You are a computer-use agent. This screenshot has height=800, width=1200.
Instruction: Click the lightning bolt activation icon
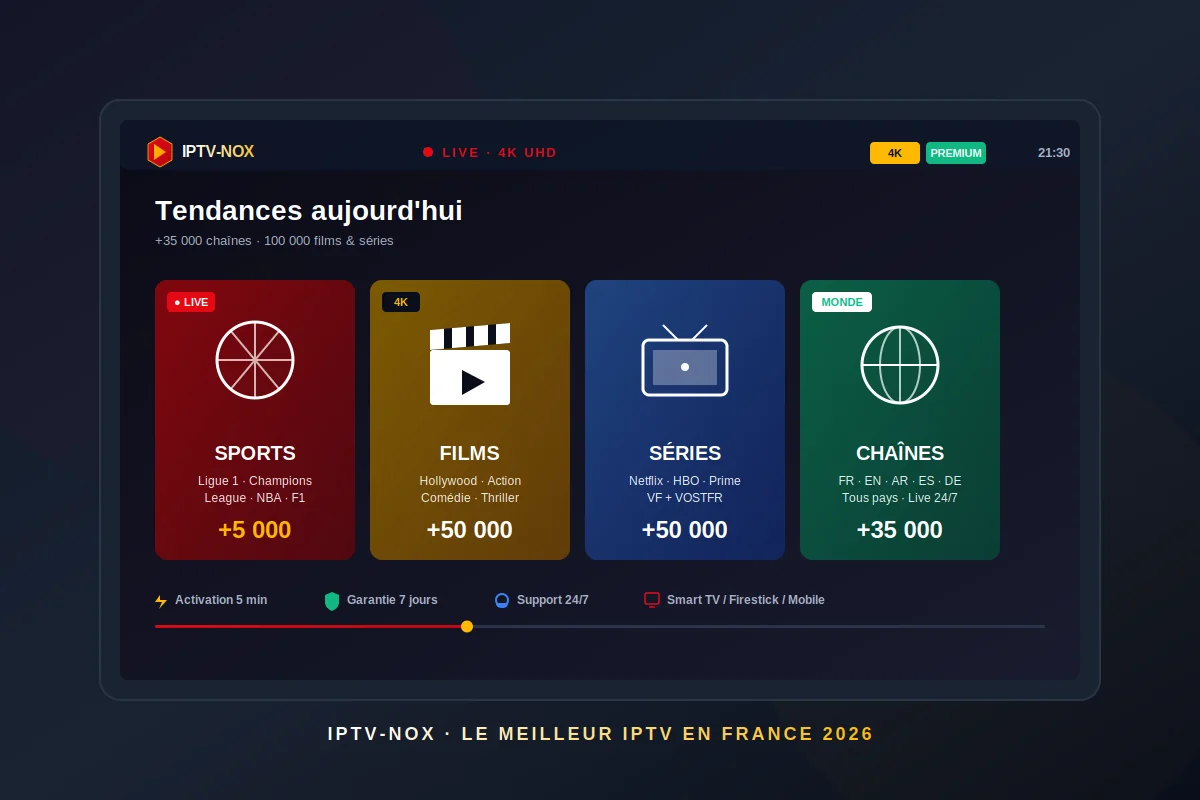(x=161, y=601)
